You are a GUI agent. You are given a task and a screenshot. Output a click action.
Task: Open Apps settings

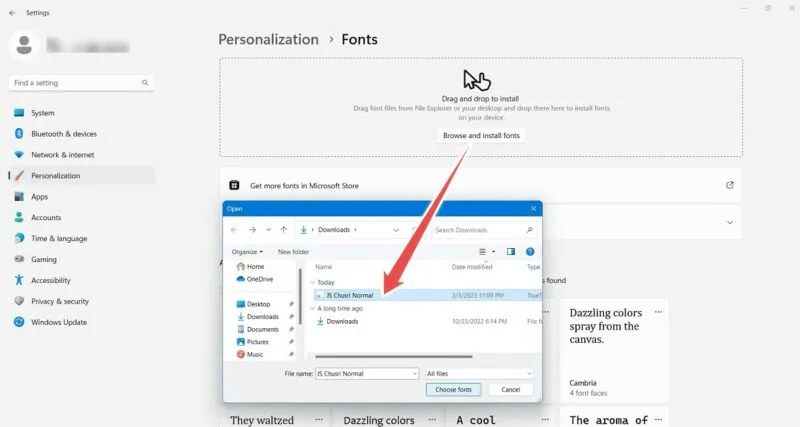point(82,196)
